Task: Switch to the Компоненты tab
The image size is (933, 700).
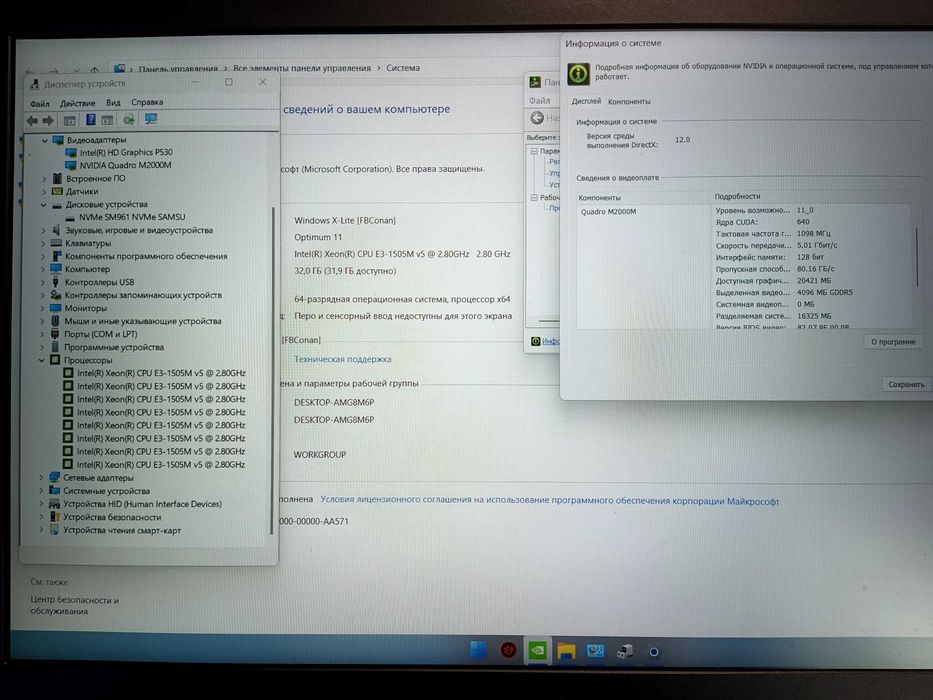Action: pos(629,102)
